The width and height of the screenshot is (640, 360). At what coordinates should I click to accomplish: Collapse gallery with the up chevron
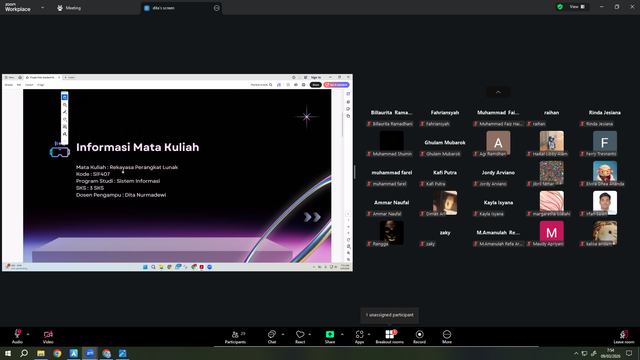pyautogui.click(x=498, y=92)
